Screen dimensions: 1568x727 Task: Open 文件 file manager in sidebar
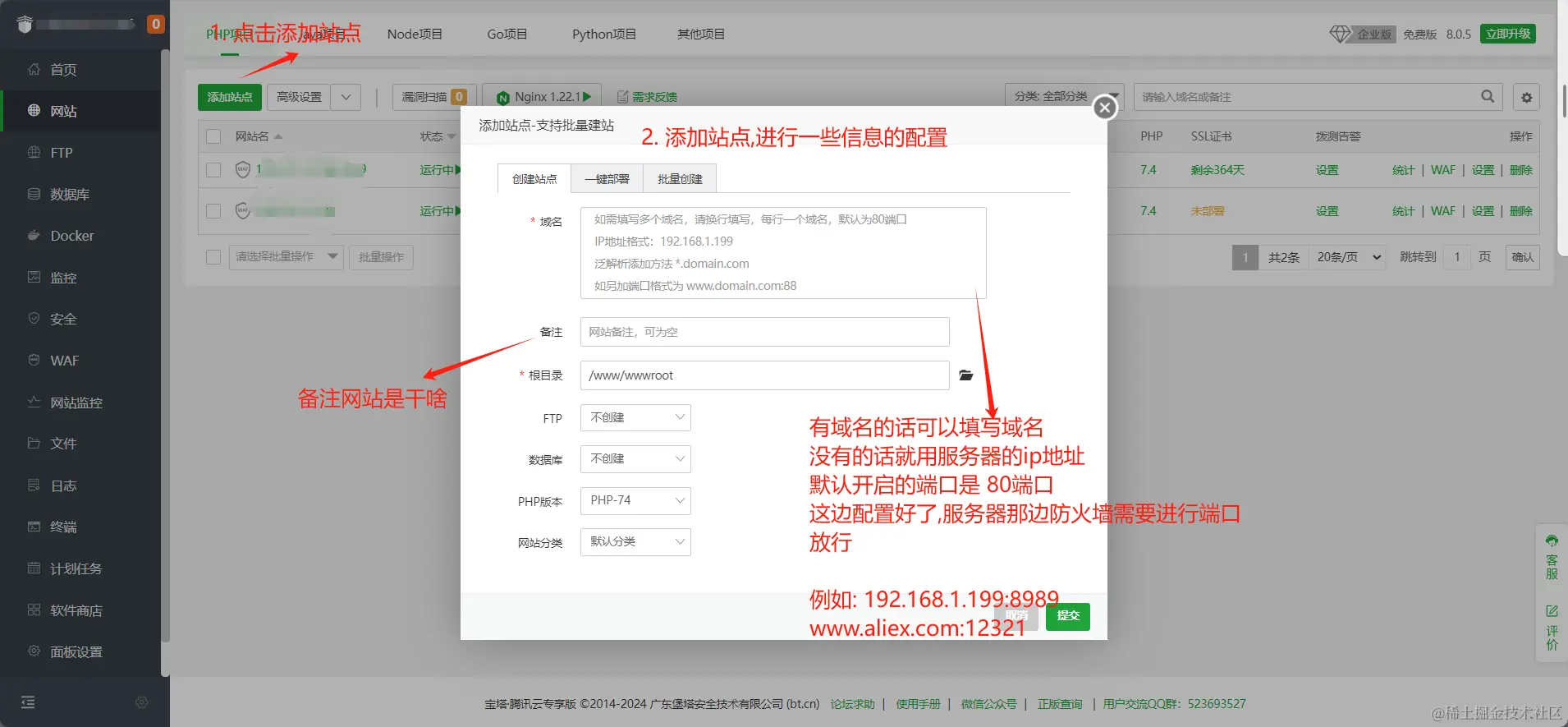tap(63, 444)
